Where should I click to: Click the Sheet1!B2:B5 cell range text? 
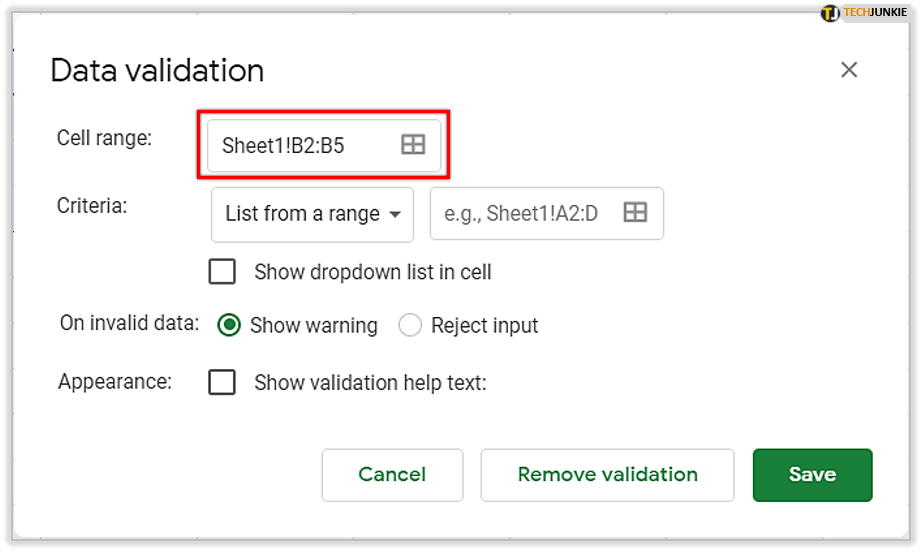283,146
